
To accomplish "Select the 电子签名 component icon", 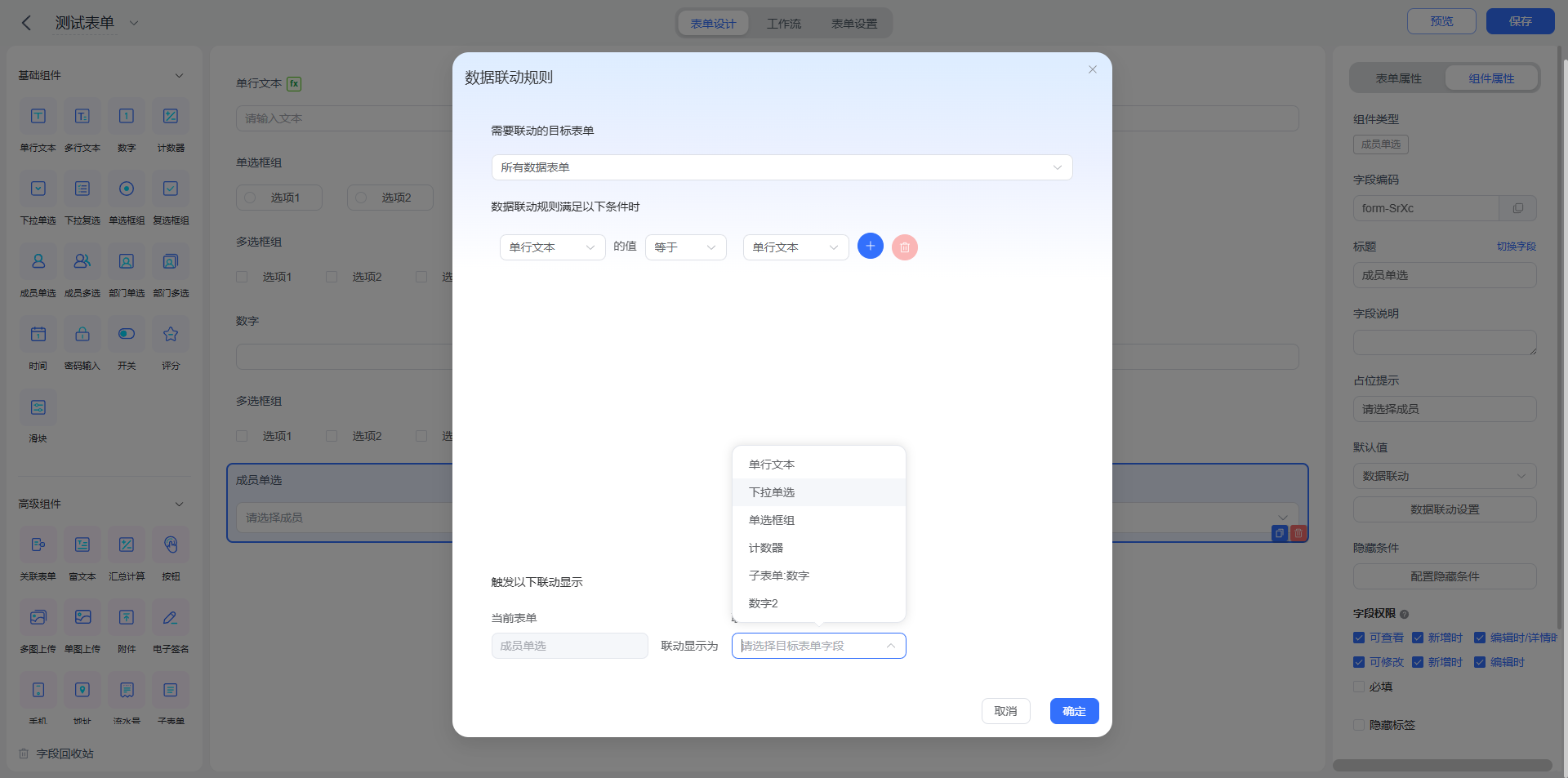I will [171, 617].
